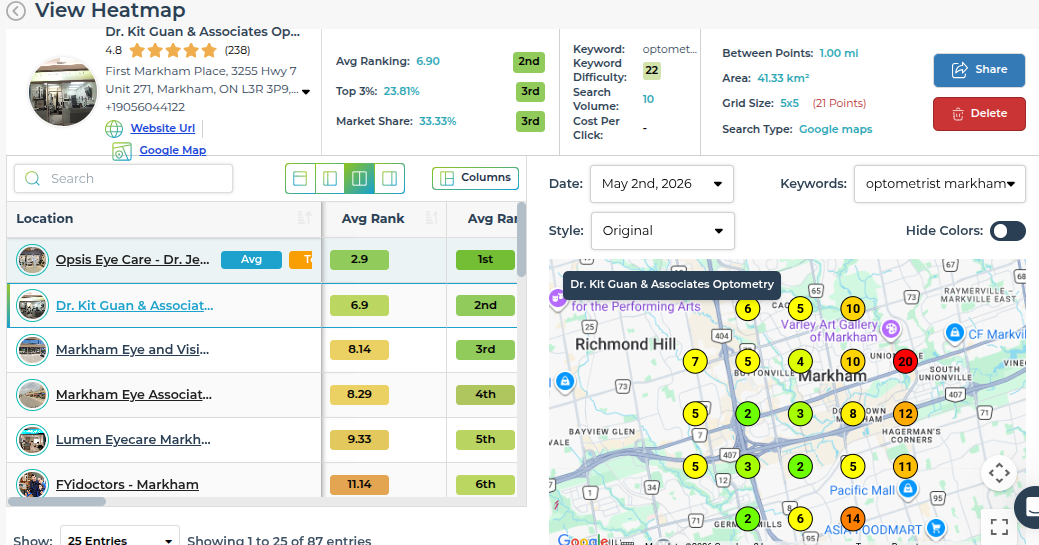Click the table horizontal scrollbar

point(57,501)
